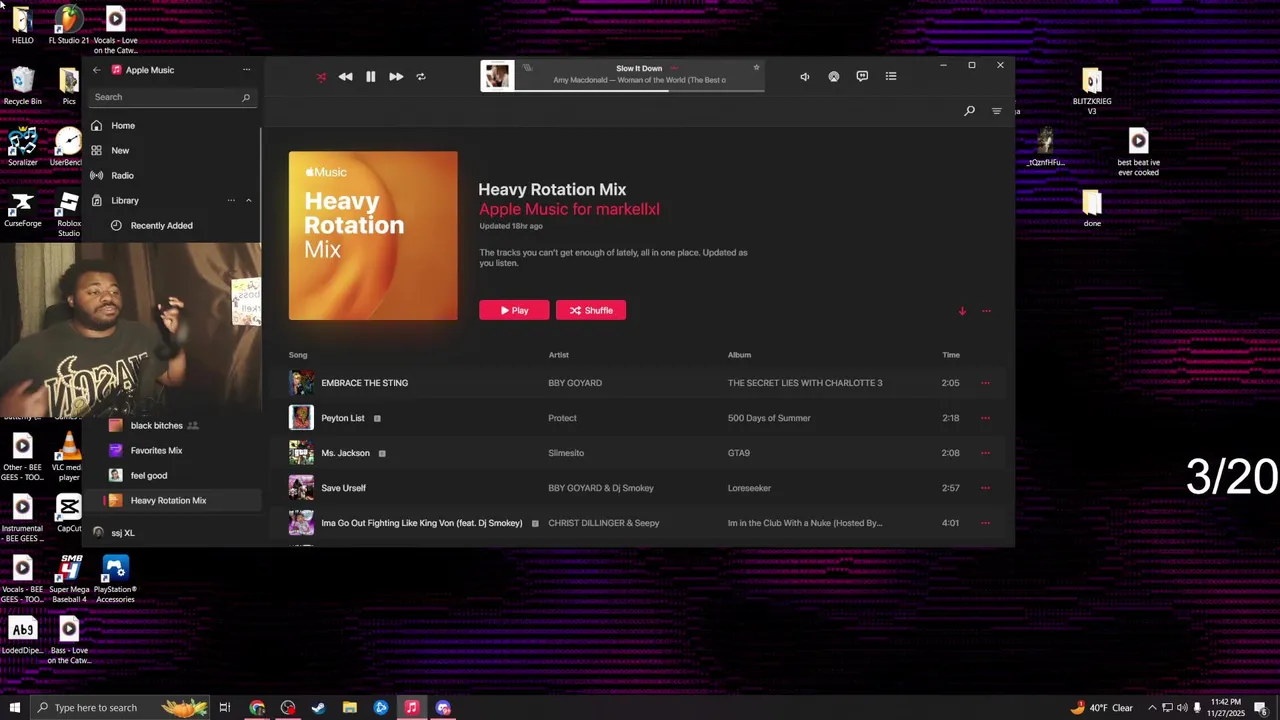Viewport: 1280px width, 720px height.
Task: Download the playlist with the arrow icon
Action: point(962,311)
